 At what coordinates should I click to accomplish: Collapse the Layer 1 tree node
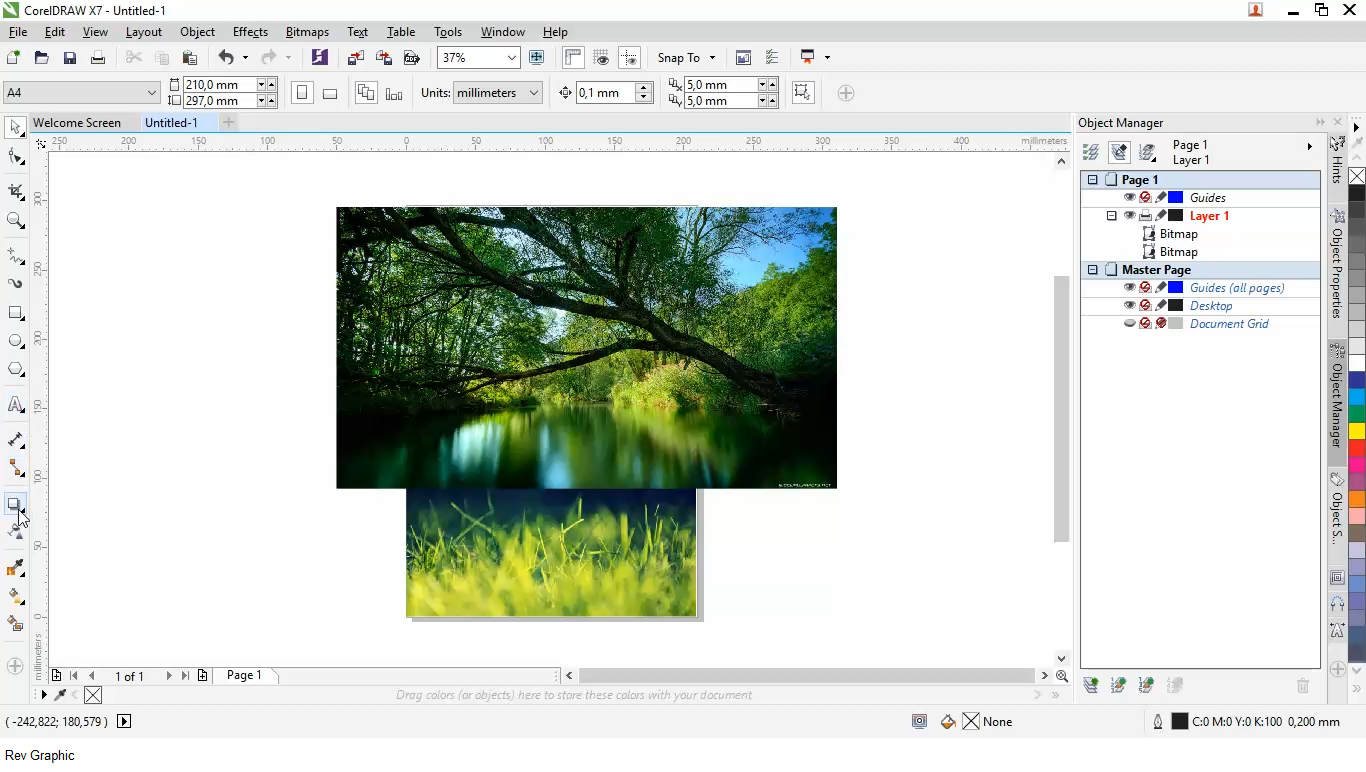pos(1111,216)
